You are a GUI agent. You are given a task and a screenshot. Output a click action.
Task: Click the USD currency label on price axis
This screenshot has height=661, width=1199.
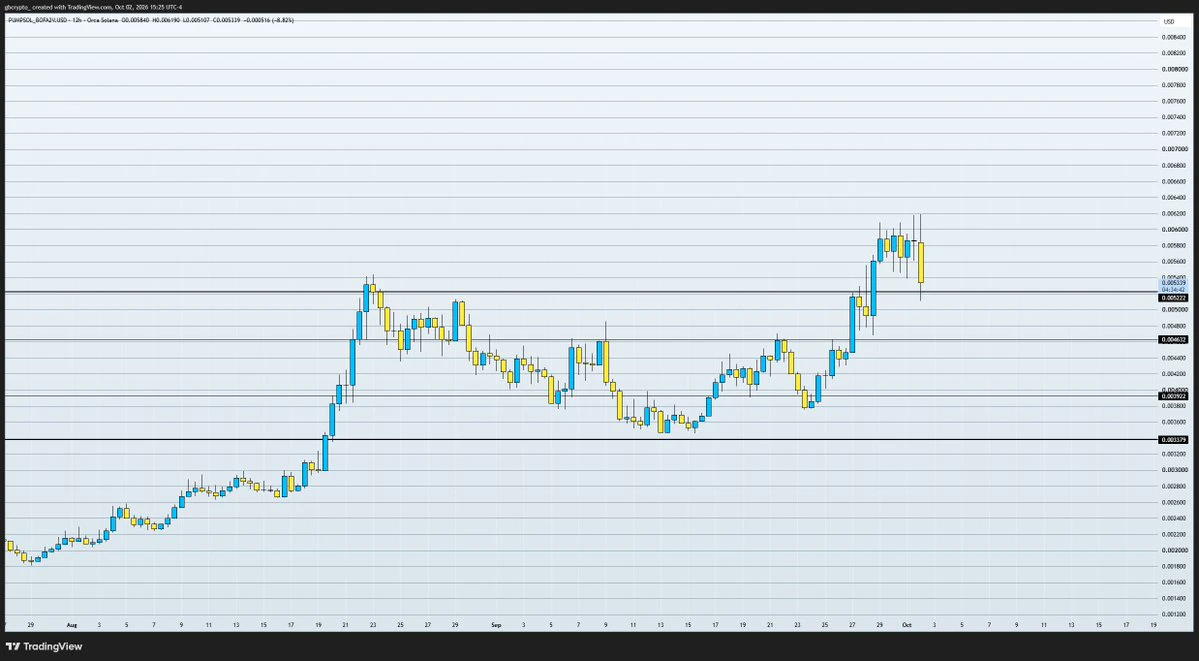pyautogui.click(x=1168, y=21)
